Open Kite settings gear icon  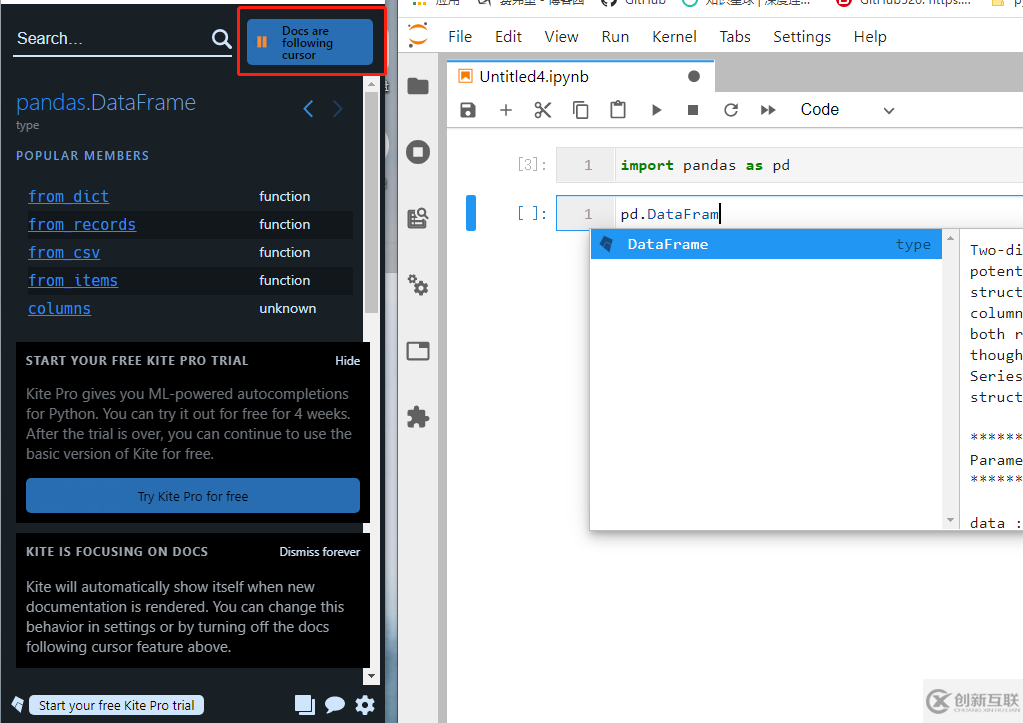(365, 705)
